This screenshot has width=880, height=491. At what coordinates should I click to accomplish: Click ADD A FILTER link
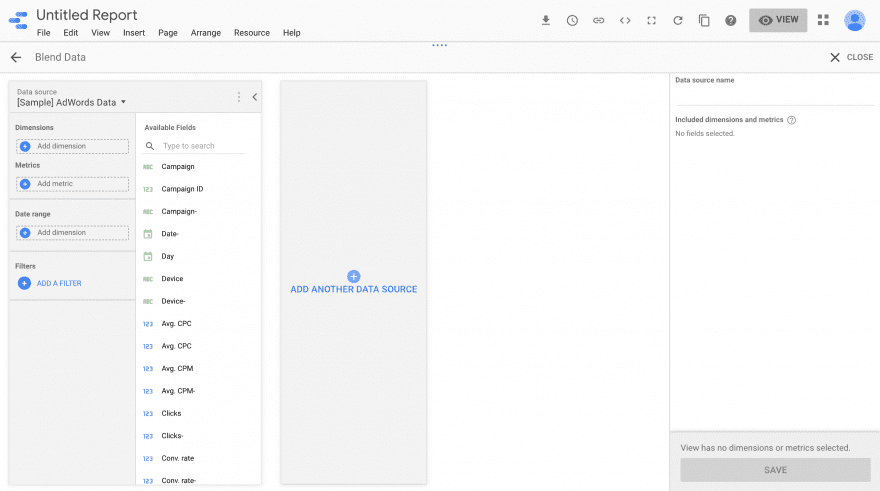point(59,283)
